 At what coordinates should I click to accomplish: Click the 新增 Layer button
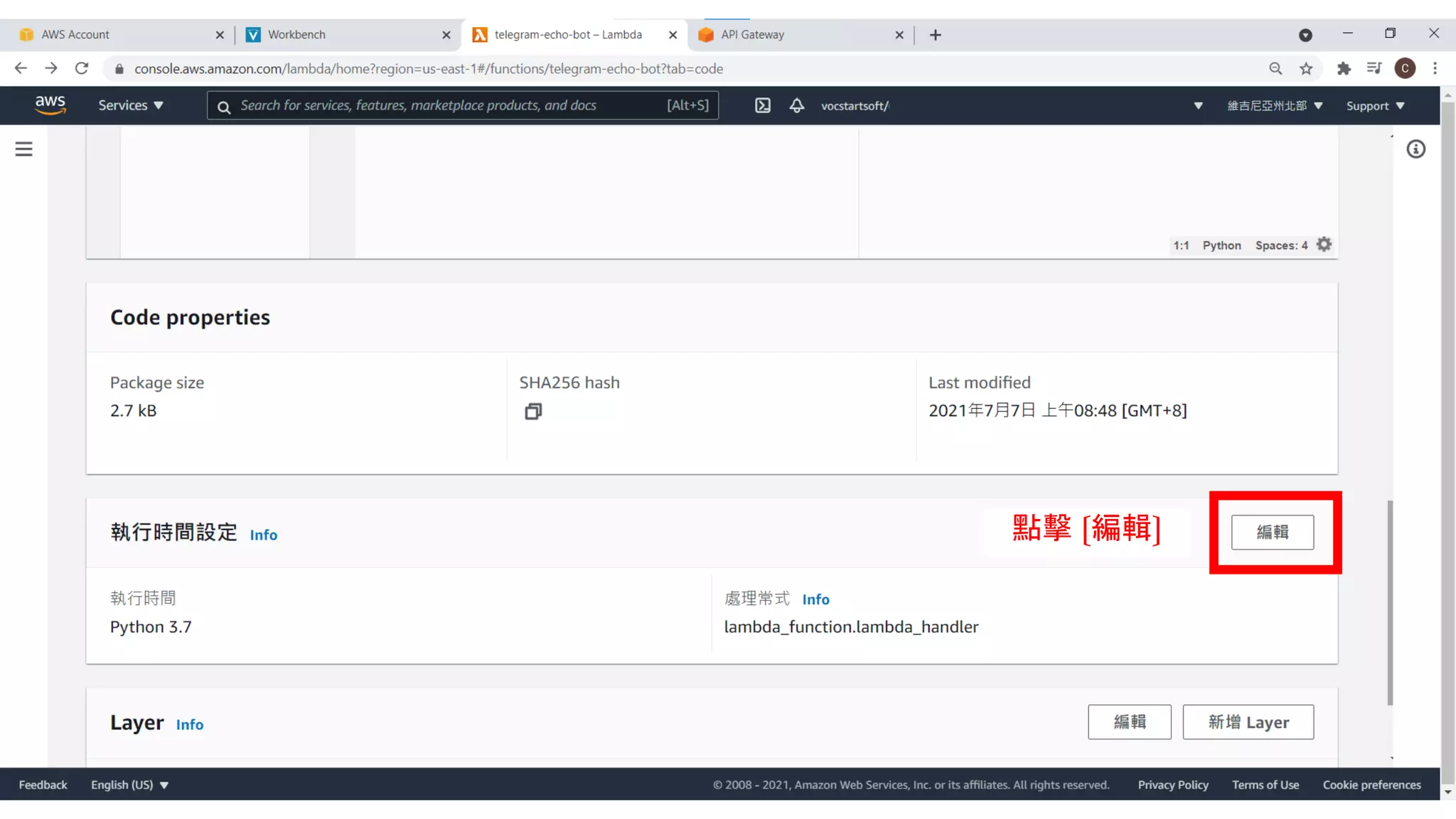[x=1248, y=722]
